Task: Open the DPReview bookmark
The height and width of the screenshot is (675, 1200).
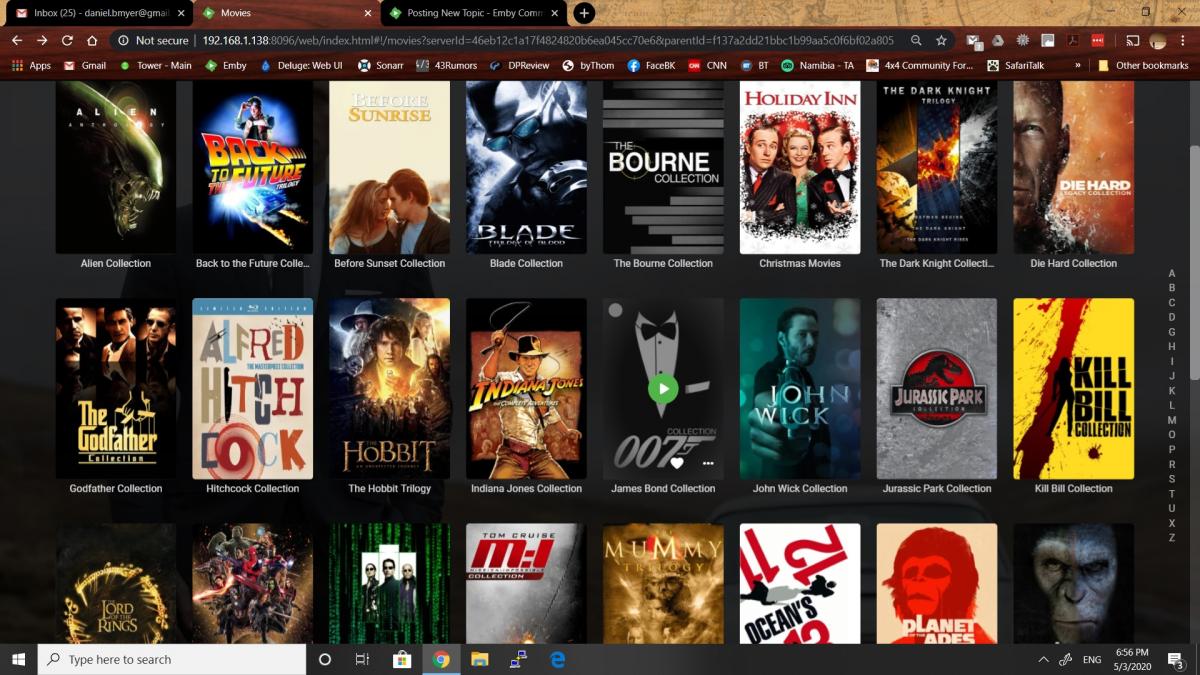Action: pos(520,65)
